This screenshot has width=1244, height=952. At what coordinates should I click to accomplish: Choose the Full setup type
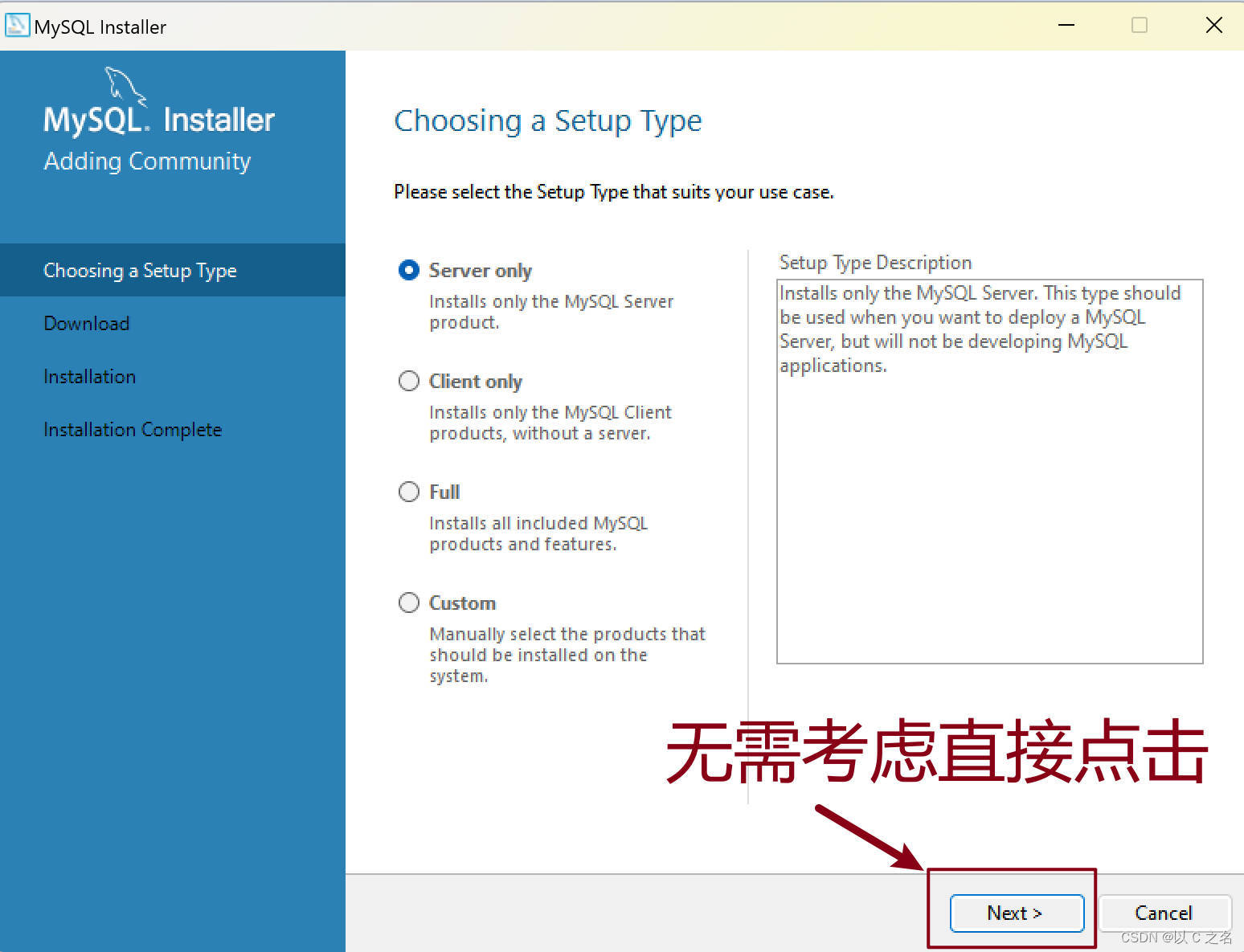[x=409, y=492]
